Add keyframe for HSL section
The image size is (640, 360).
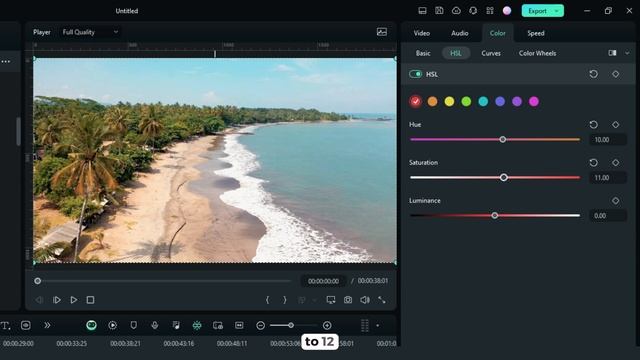point(616,74)
